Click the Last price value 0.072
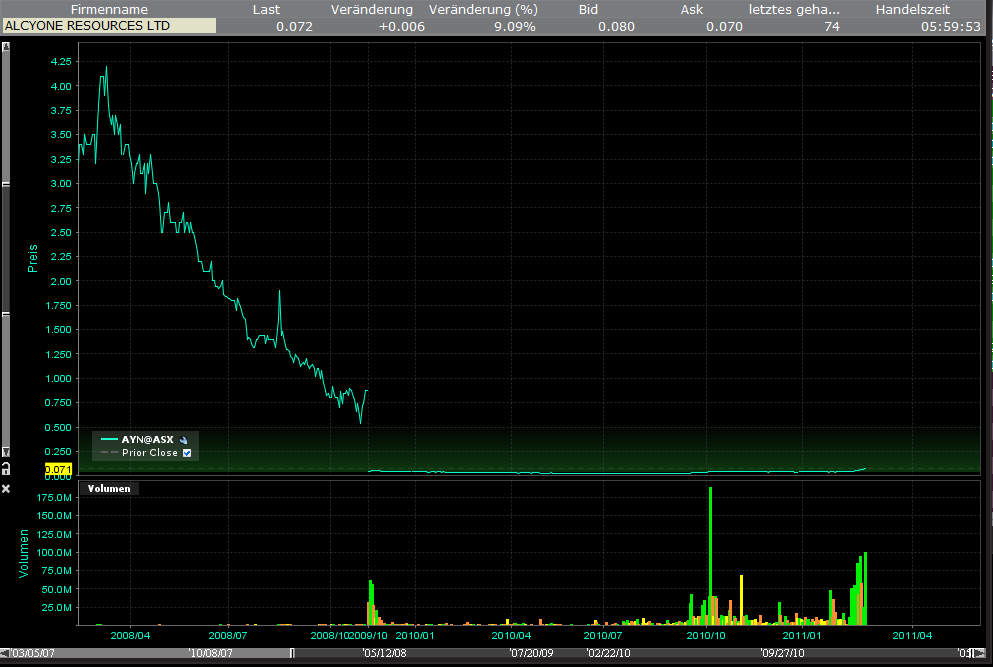This screenshot has height=667, width=993. [294, 26]
